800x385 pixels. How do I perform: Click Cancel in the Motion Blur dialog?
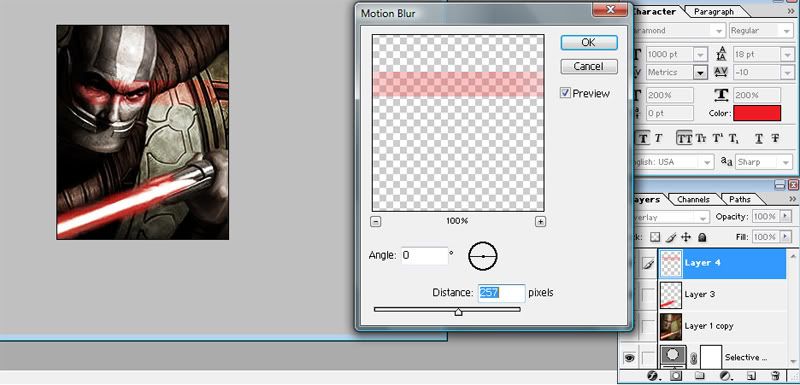589,66
